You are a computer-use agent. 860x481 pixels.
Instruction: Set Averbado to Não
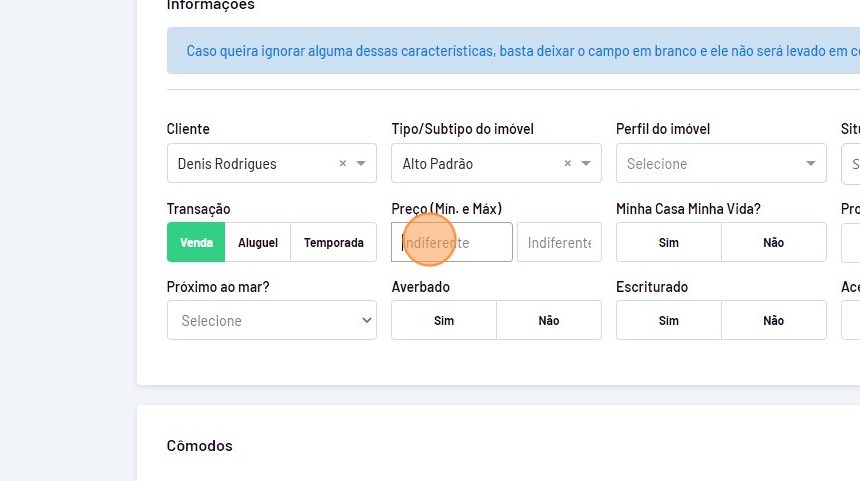(548, 321)
